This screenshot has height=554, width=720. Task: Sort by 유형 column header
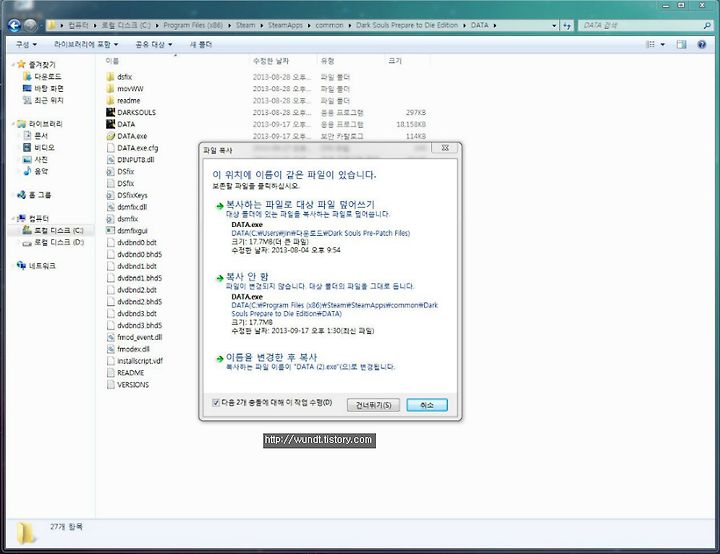[327, 61]
